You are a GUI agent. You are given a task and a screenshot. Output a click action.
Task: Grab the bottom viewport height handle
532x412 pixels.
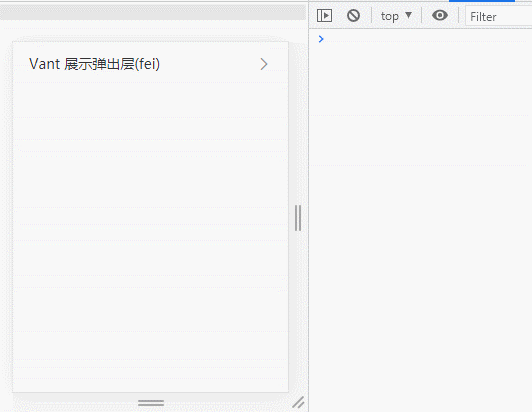tap(151, 403)
